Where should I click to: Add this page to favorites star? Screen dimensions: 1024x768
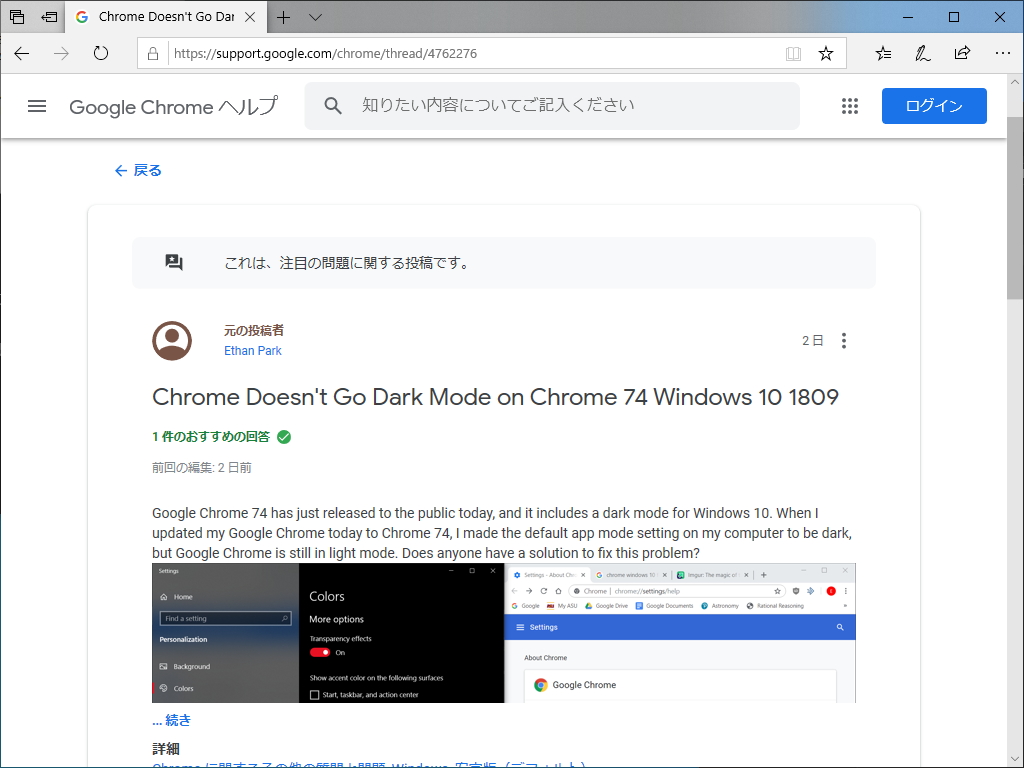pos(826,54)
